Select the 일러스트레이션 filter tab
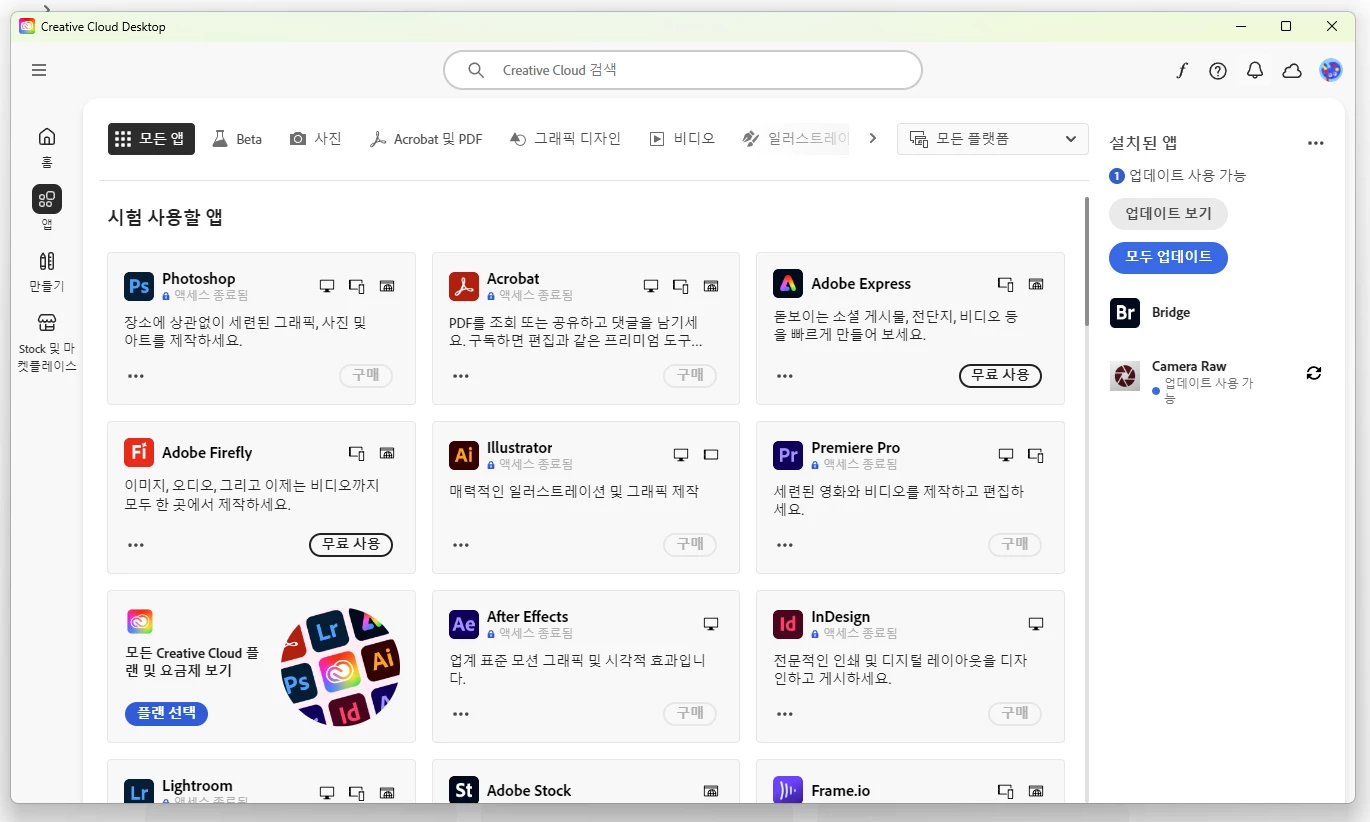Viewport: 1370px width, 822px height. coord(796,139)
